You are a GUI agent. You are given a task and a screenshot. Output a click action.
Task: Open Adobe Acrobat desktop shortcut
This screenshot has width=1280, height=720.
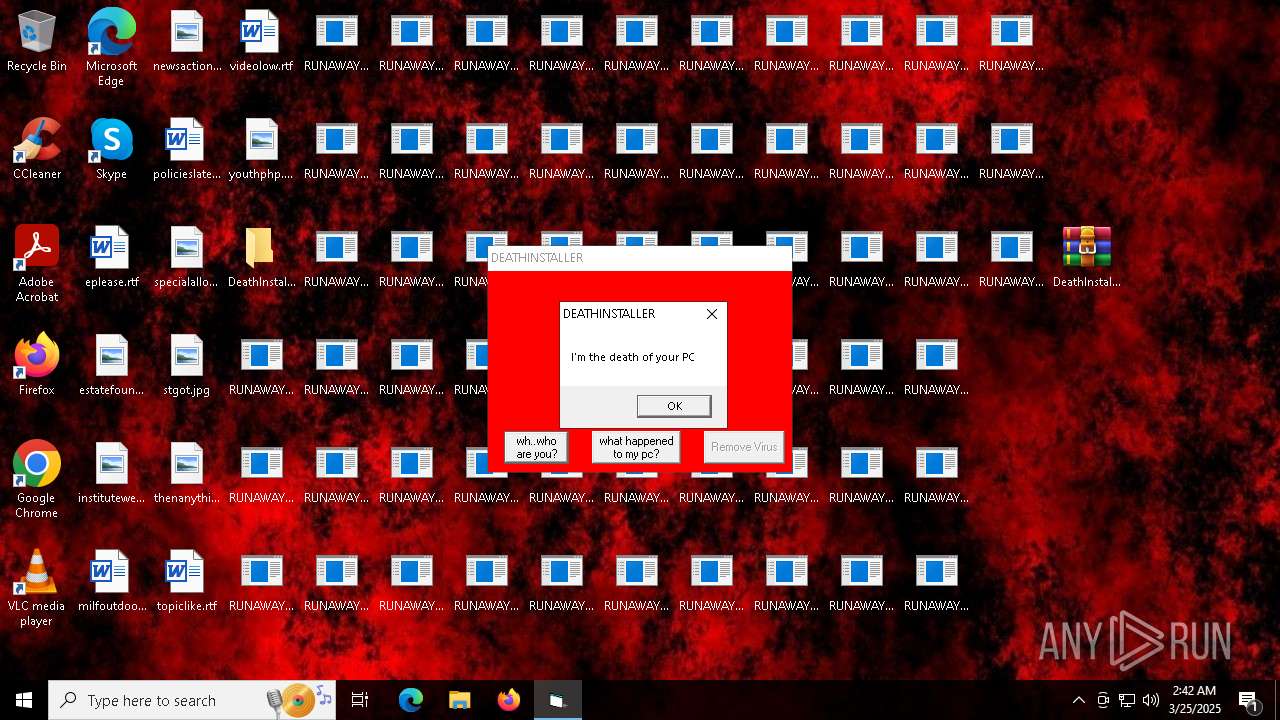tap(37, 264)
